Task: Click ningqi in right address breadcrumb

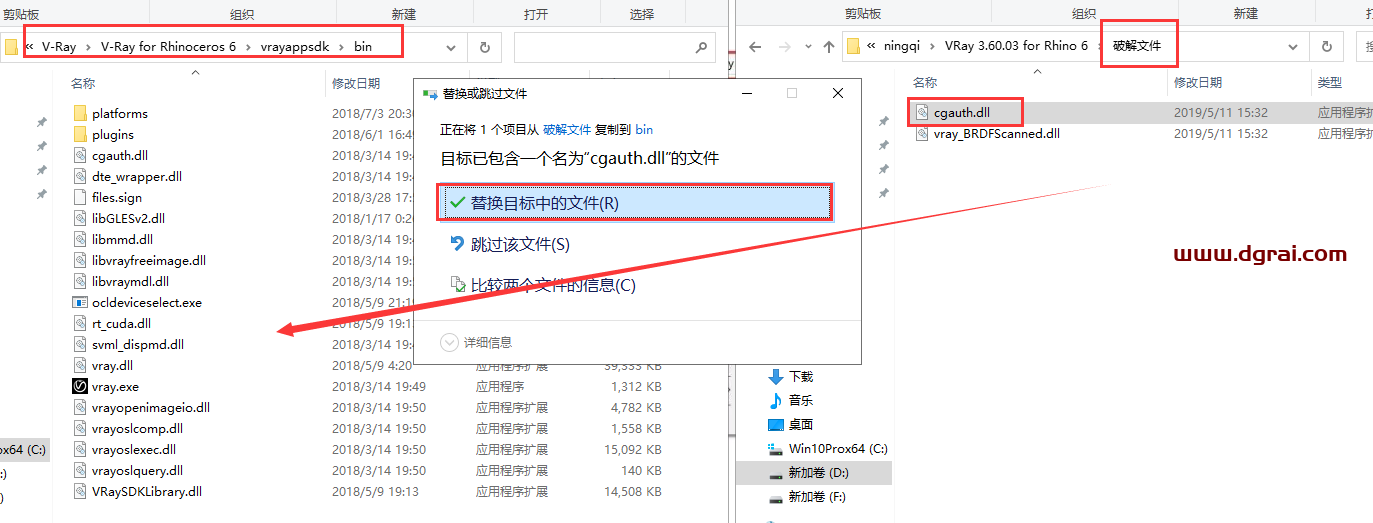Action: [904, 47]
